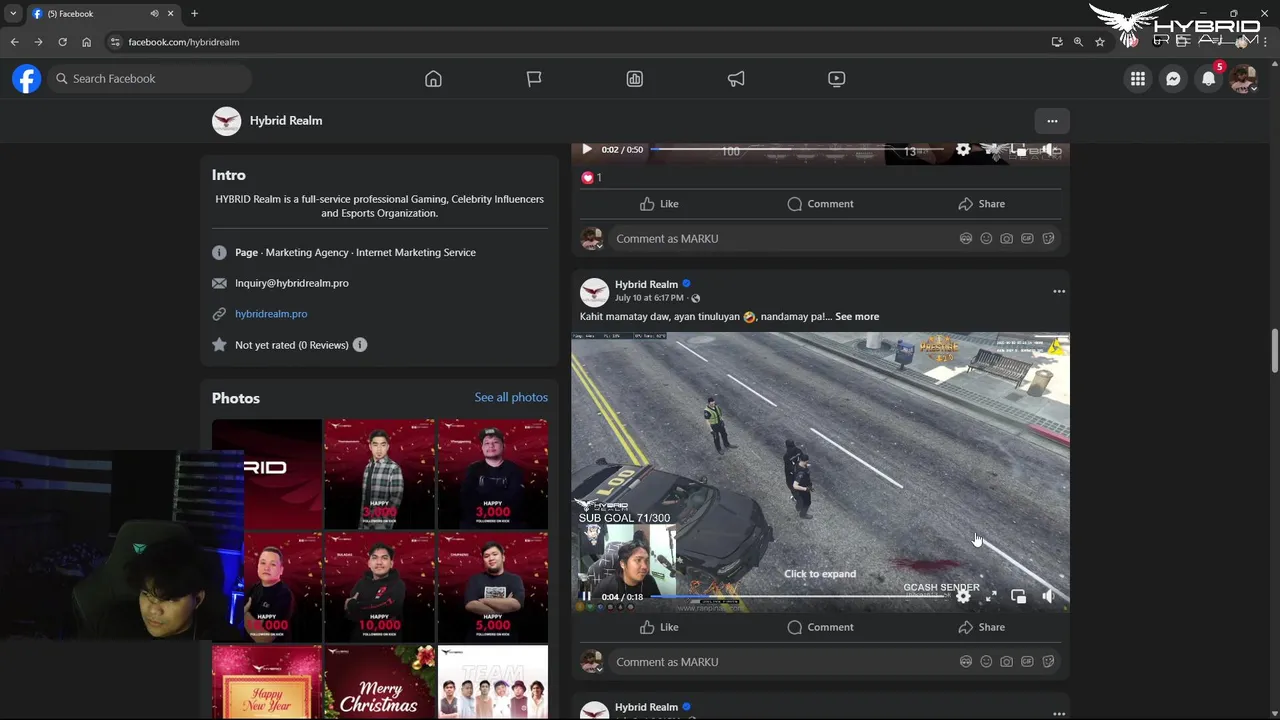Viewport: 1280px width, 720px height.
Task: Open the Messenger icon
Action: (1173, 79)
